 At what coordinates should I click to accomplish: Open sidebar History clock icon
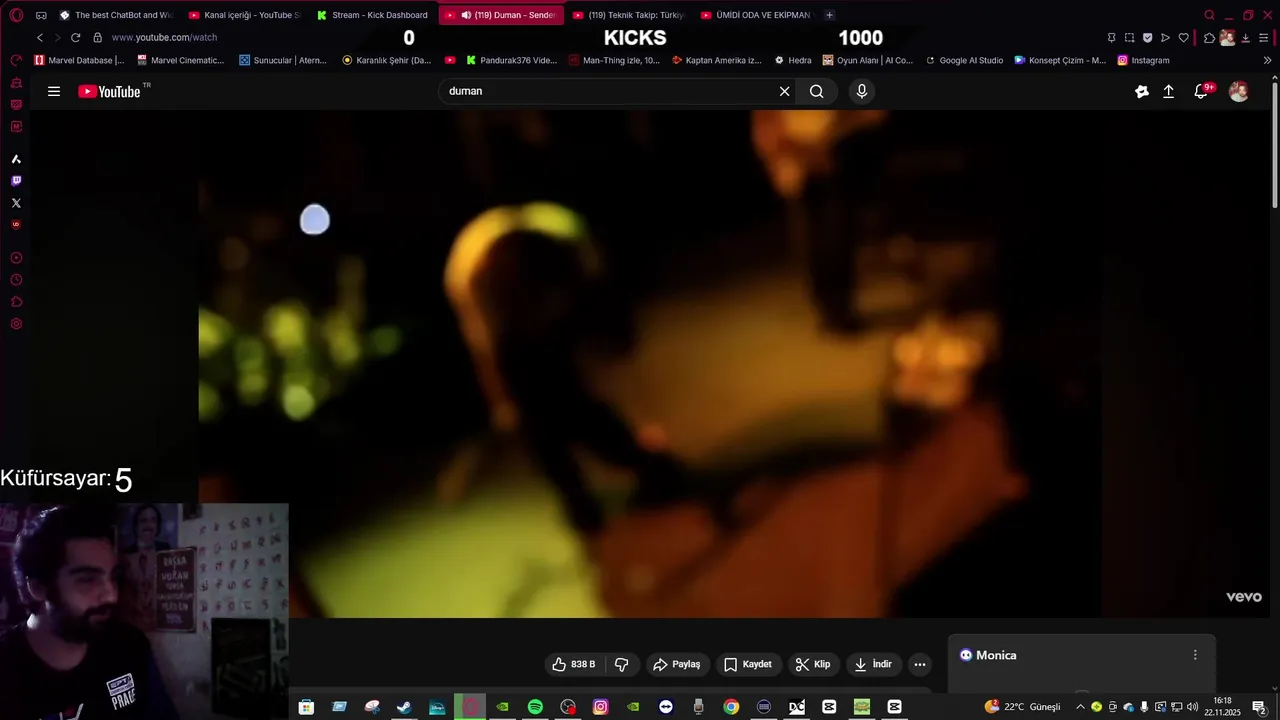(16, 280)
